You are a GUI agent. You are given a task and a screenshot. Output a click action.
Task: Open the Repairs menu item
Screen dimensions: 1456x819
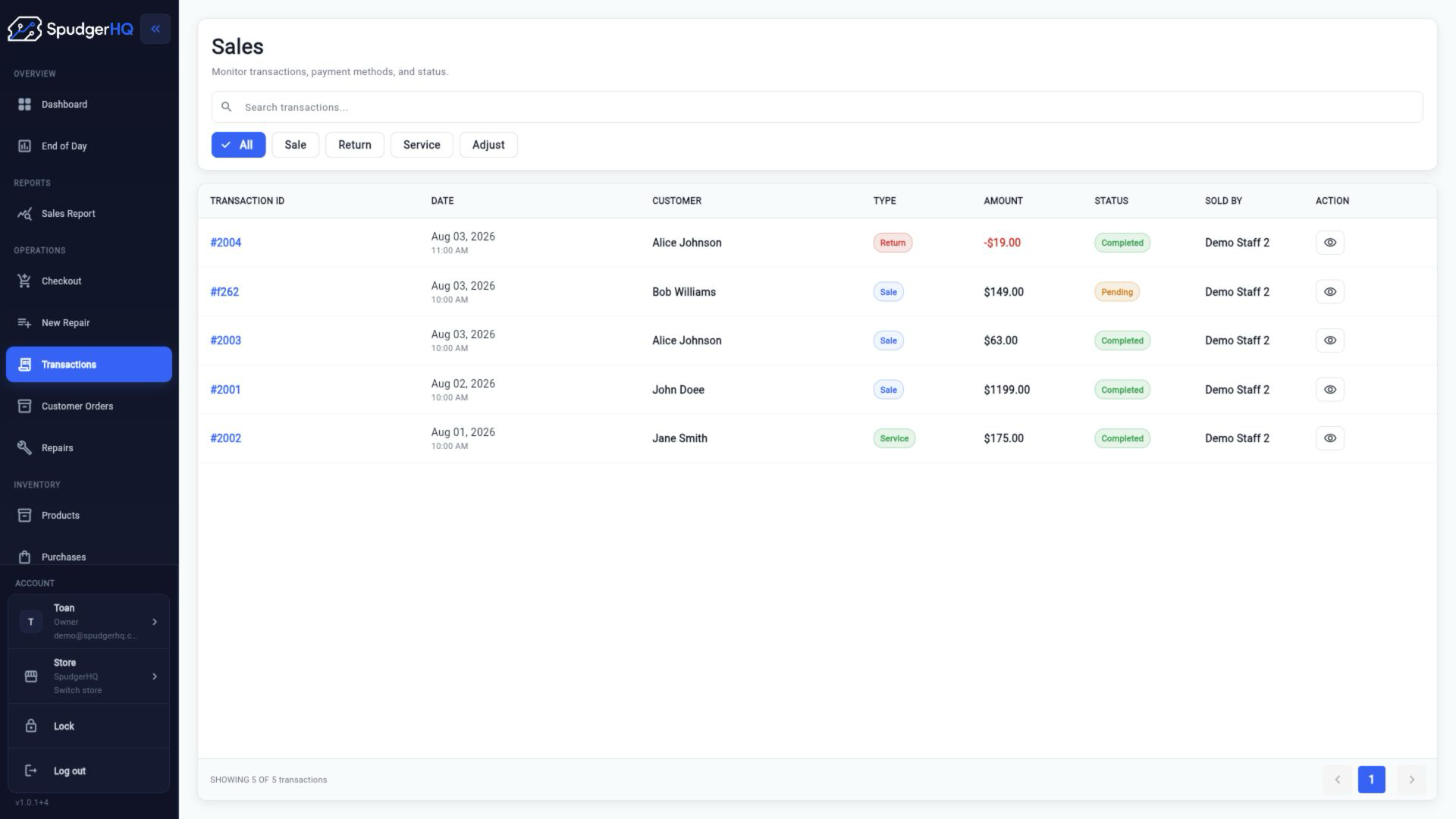click(x=89, y=447)
